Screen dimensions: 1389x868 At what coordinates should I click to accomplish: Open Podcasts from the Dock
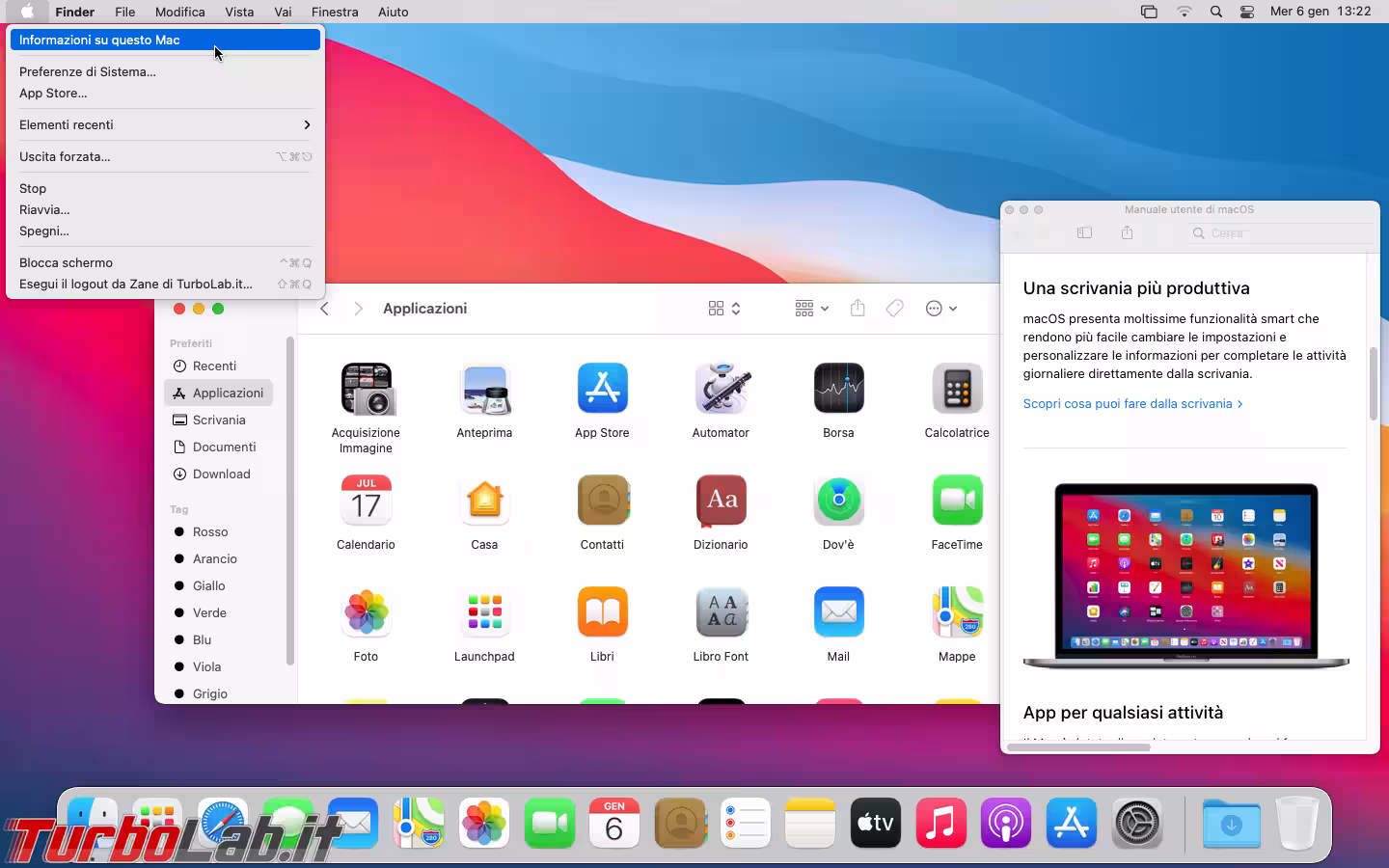point(1006,824)
